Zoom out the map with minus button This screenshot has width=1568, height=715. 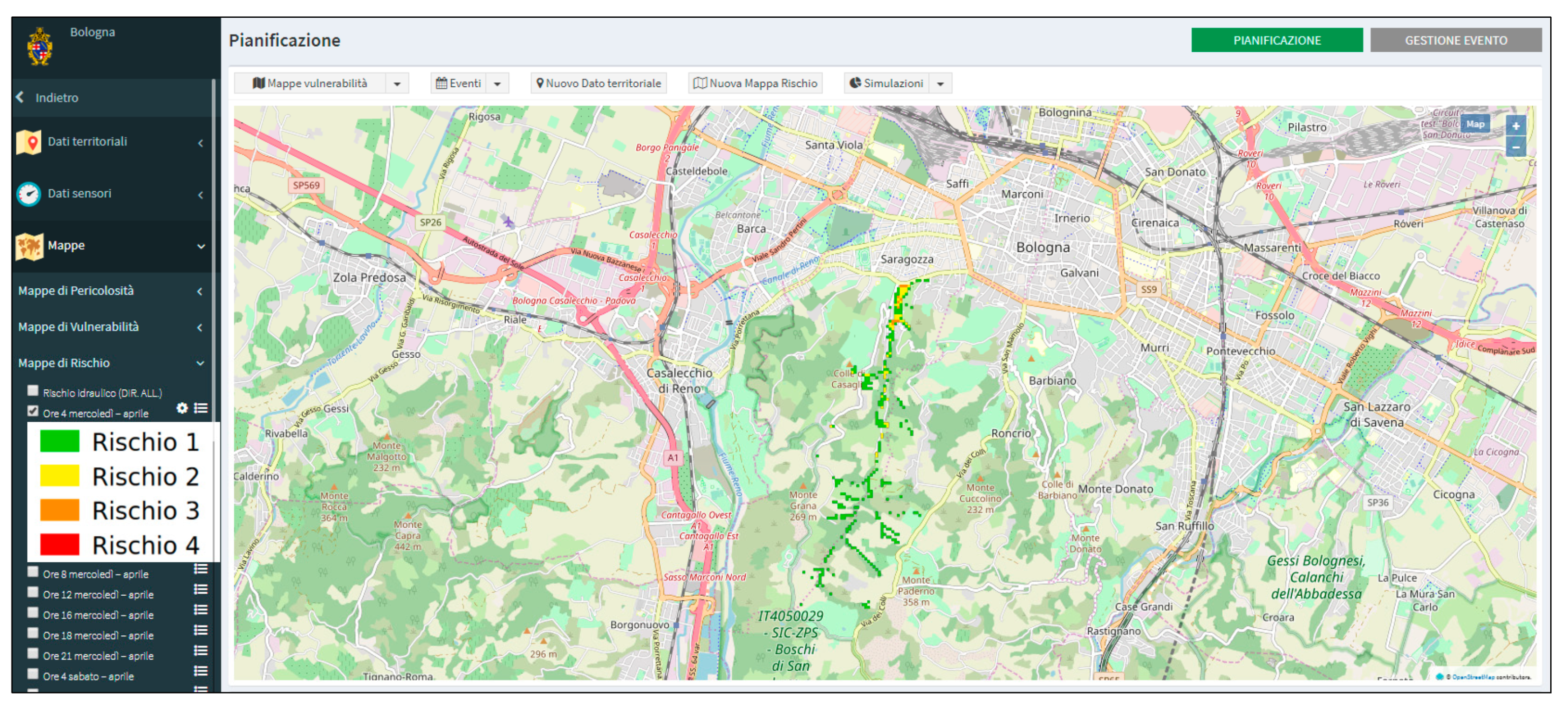tap(1515, 147)
